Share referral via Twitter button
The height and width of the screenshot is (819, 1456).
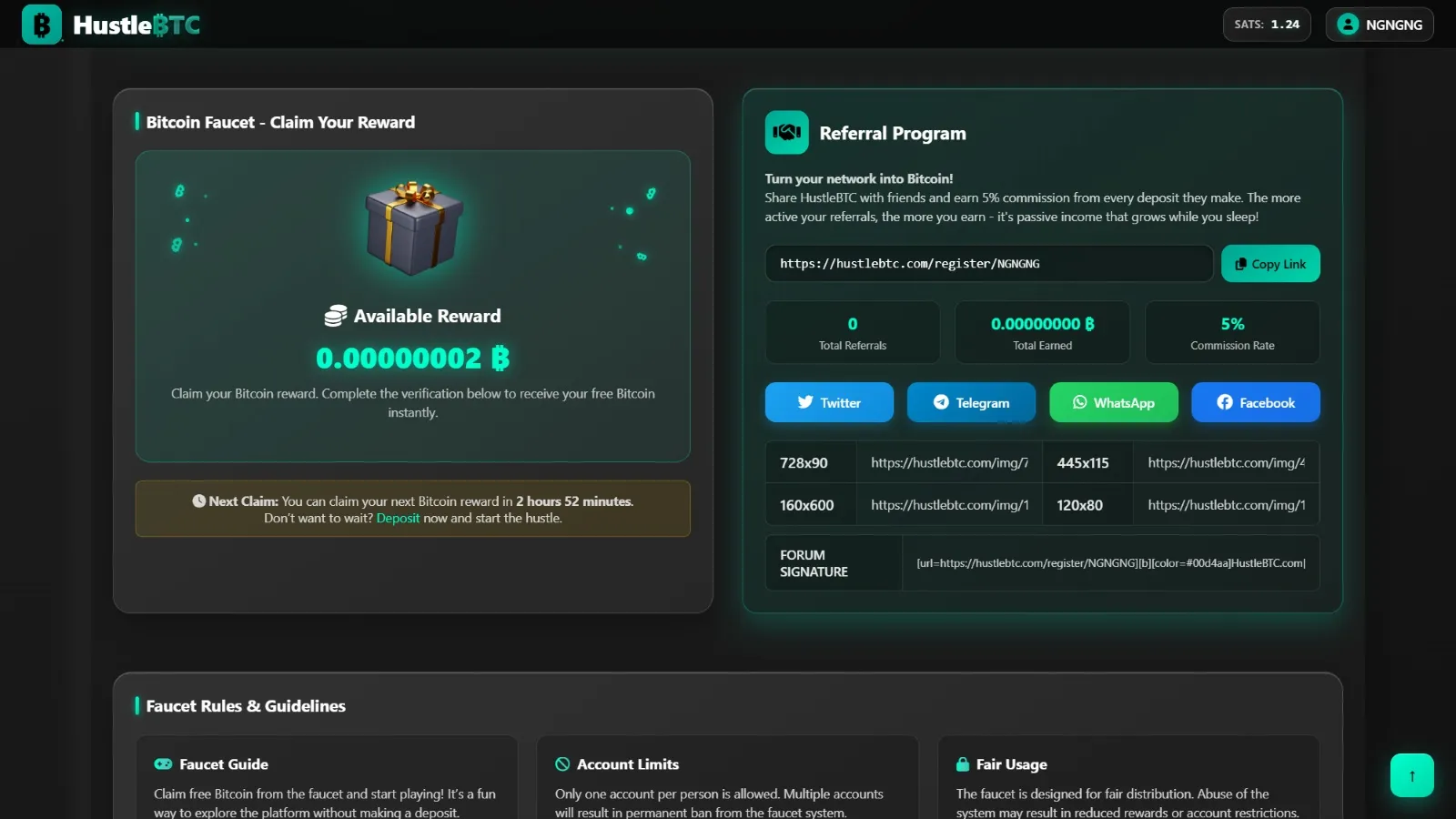(x=829, y=402)
